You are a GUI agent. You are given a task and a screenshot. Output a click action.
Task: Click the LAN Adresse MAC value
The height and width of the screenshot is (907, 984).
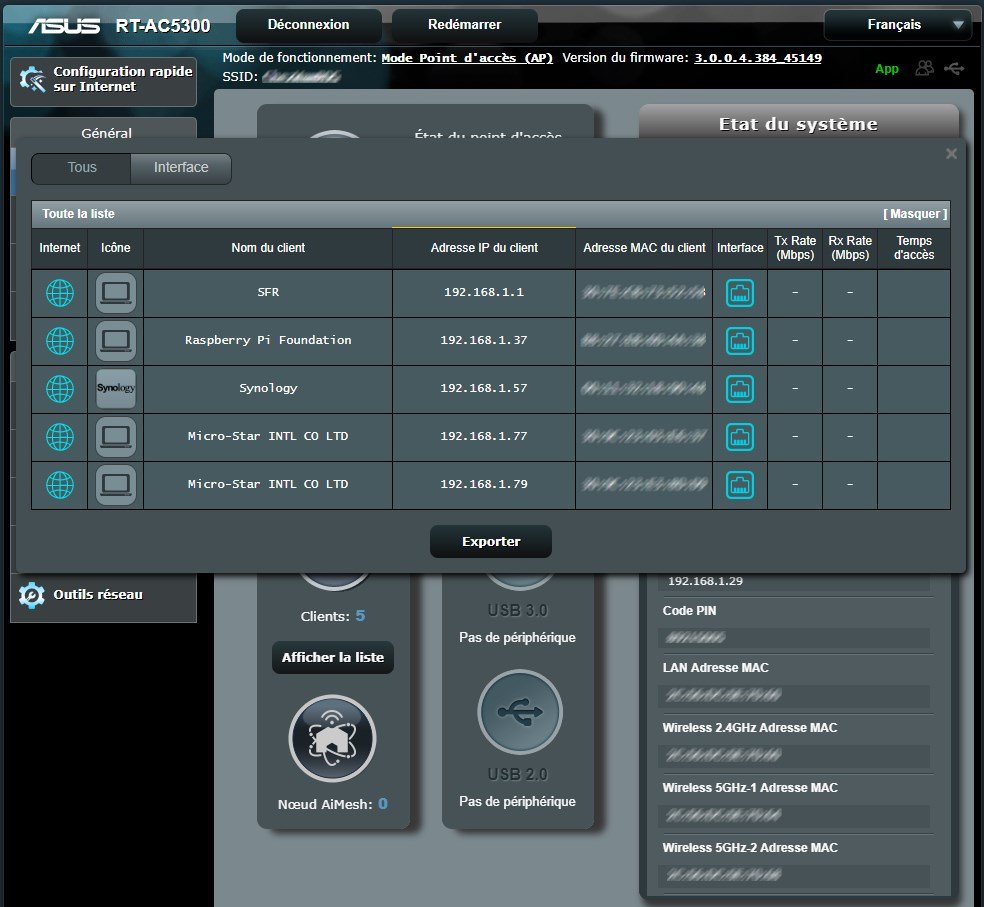pos(794,695)
